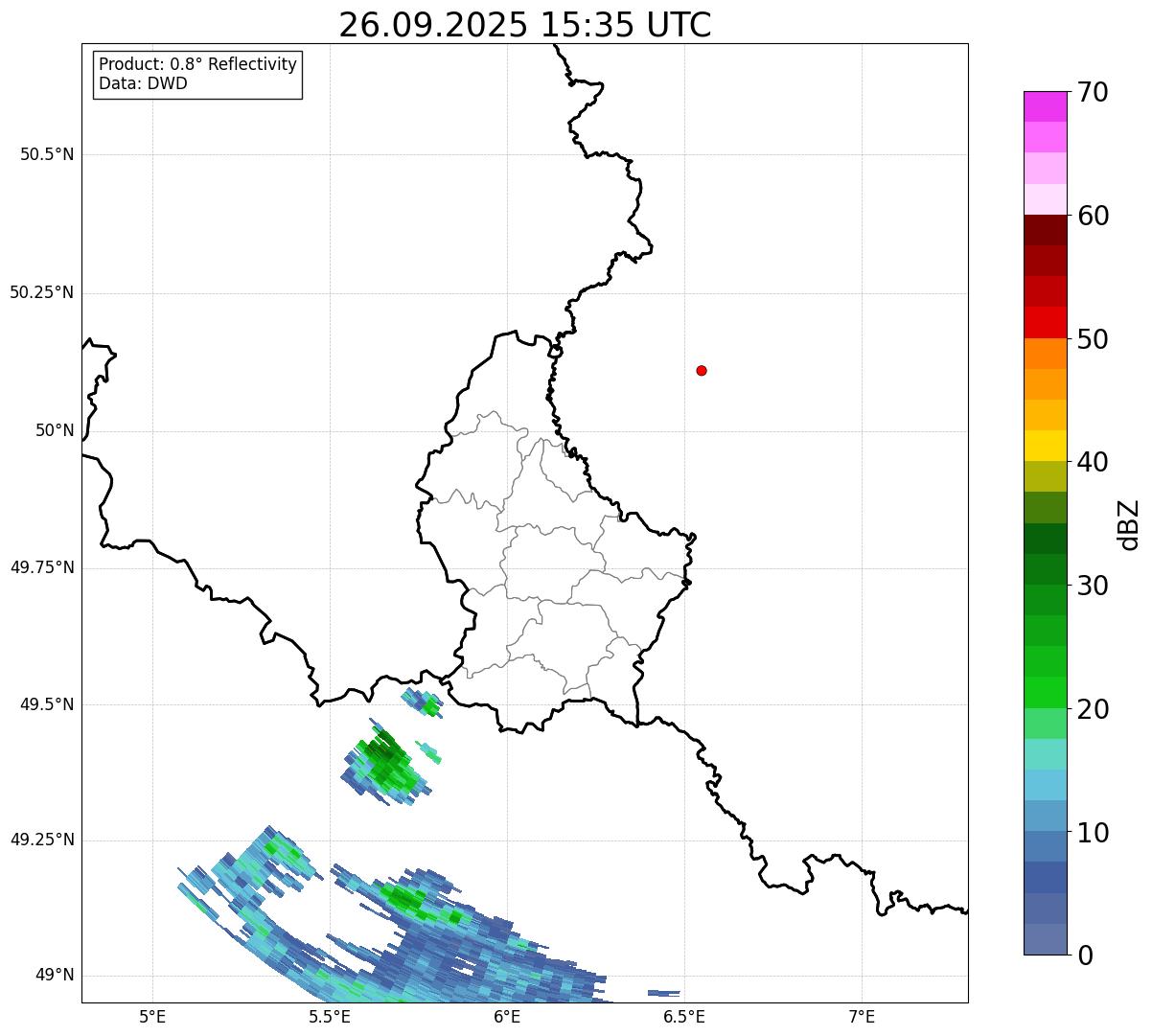The image size is (1152, 1036).
Task: Click the 6°E longitude label
Action: pos(507,1017)
